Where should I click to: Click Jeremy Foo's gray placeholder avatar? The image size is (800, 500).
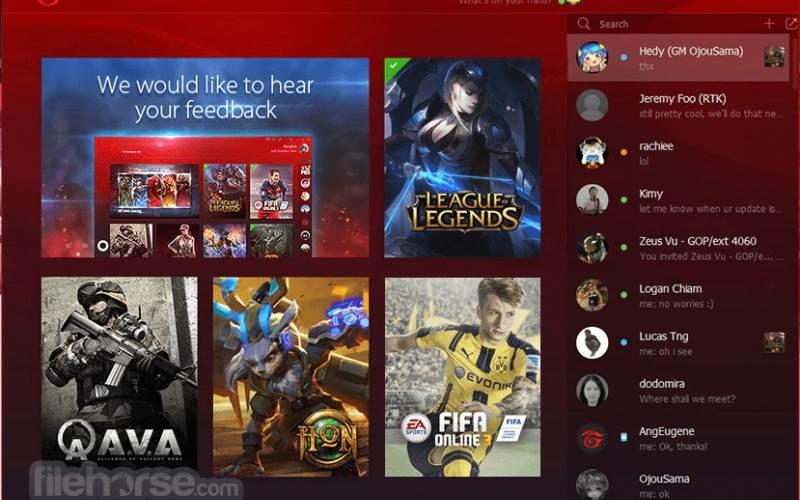point(592,105)
